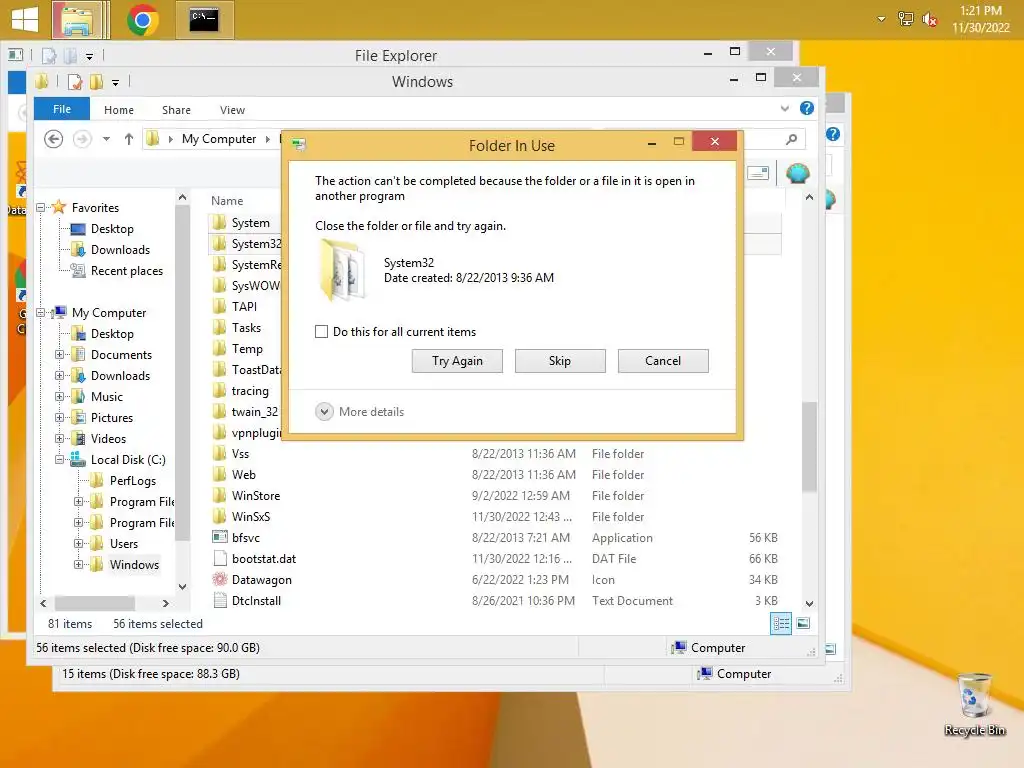1024x768 pixels.
Task: Expand the ribbon chevron
Action: (785, 108)
